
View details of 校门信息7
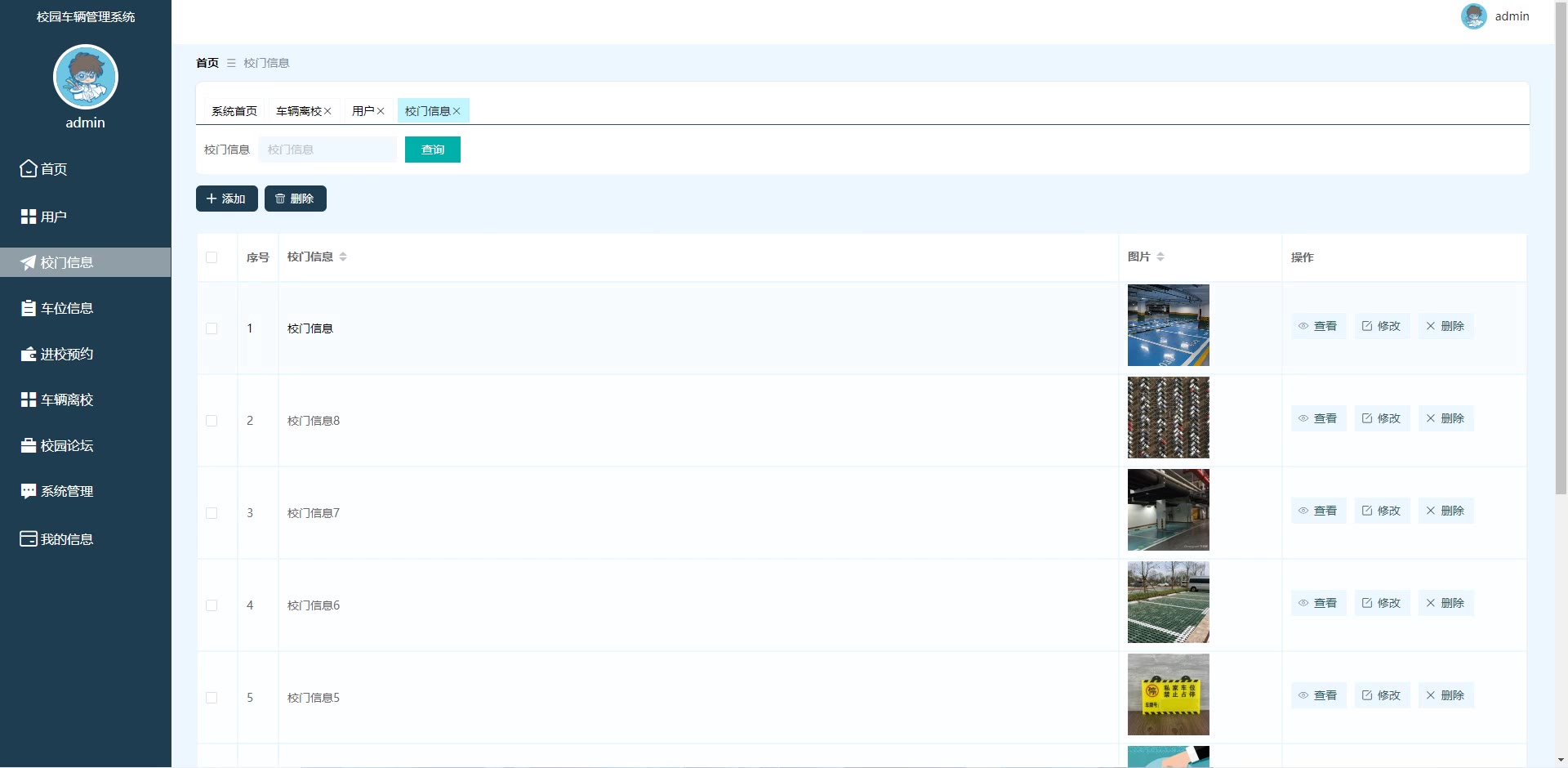pos(1318,511)
